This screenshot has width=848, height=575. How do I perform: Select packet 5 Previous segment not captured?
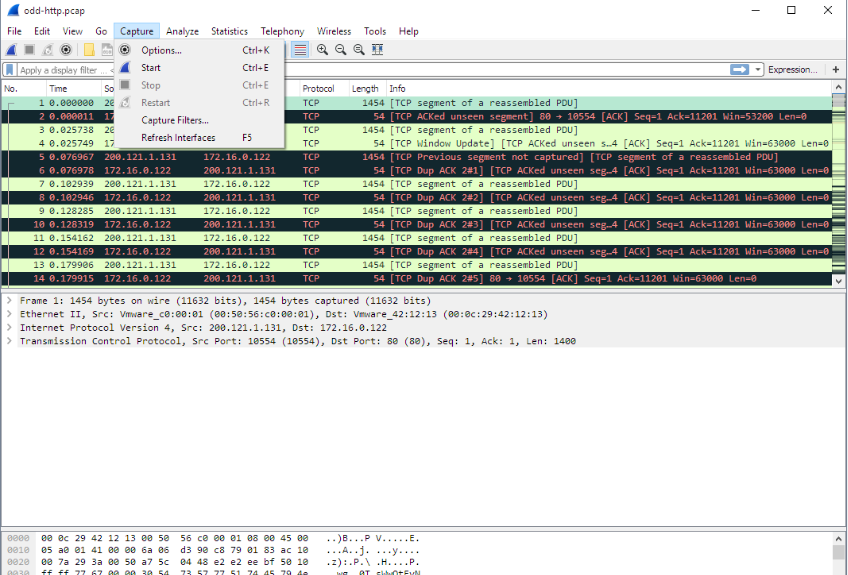click(x=416, y=157)
